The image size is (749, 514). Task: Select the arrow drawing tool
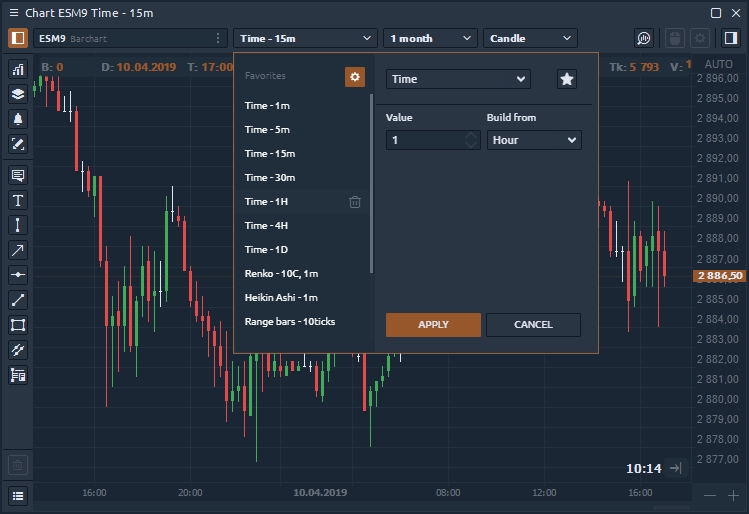click(18, 250)
